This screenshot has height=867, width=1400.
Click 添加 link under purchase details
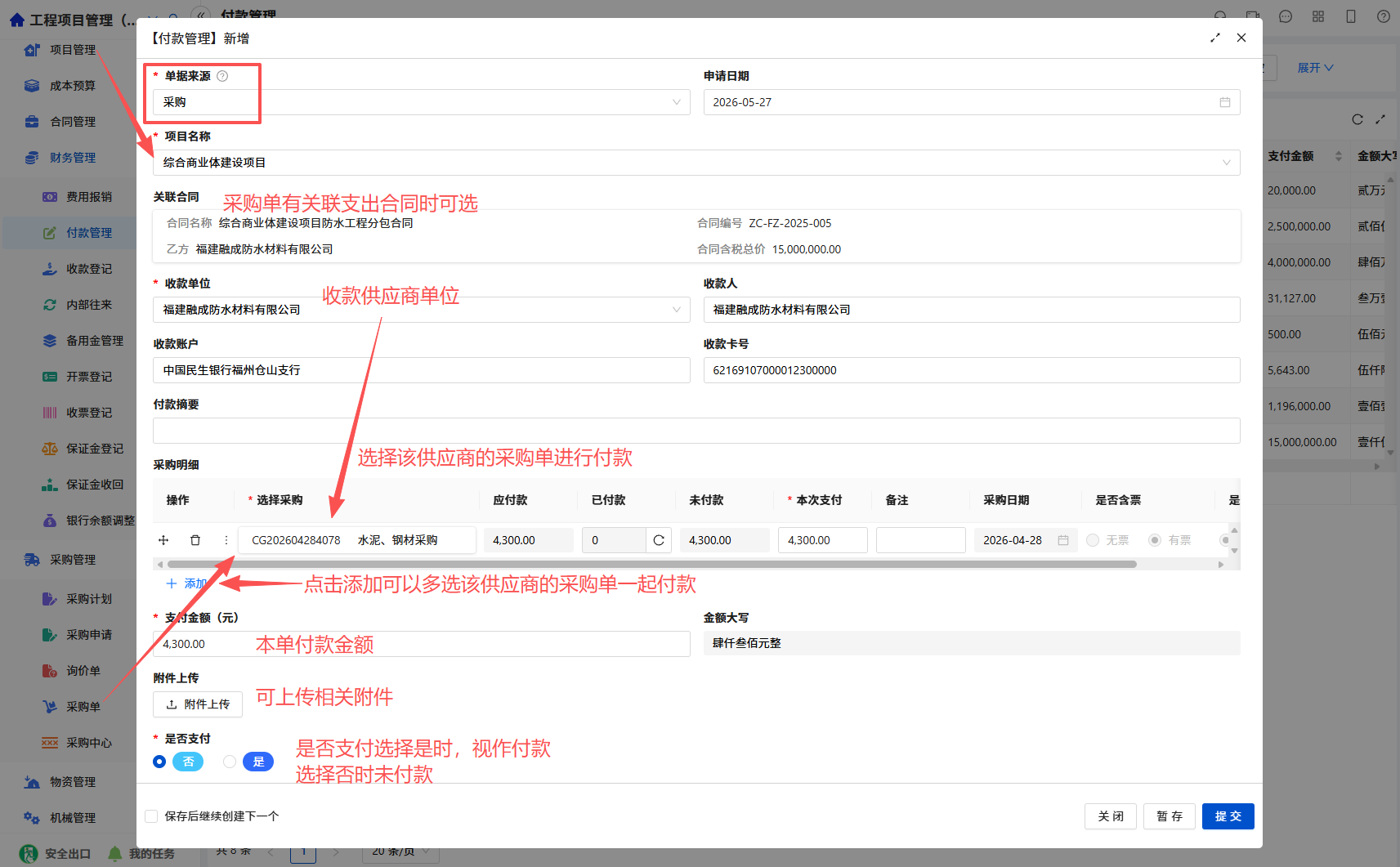pos(186,583)
